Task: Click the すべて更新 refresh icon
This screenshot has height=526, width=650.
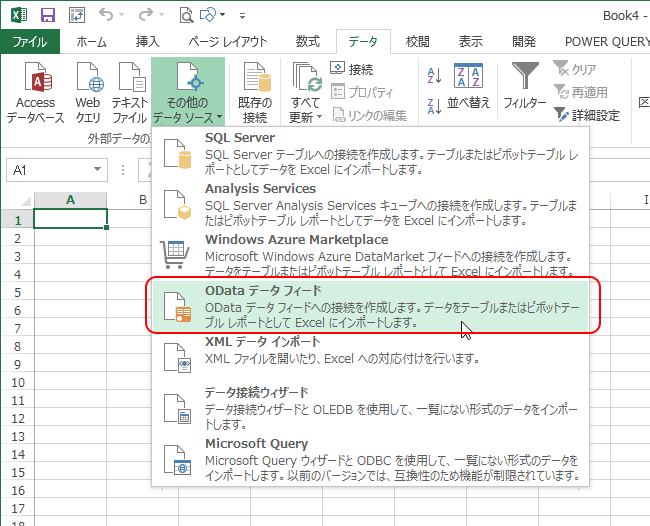Action: (306, 77)
